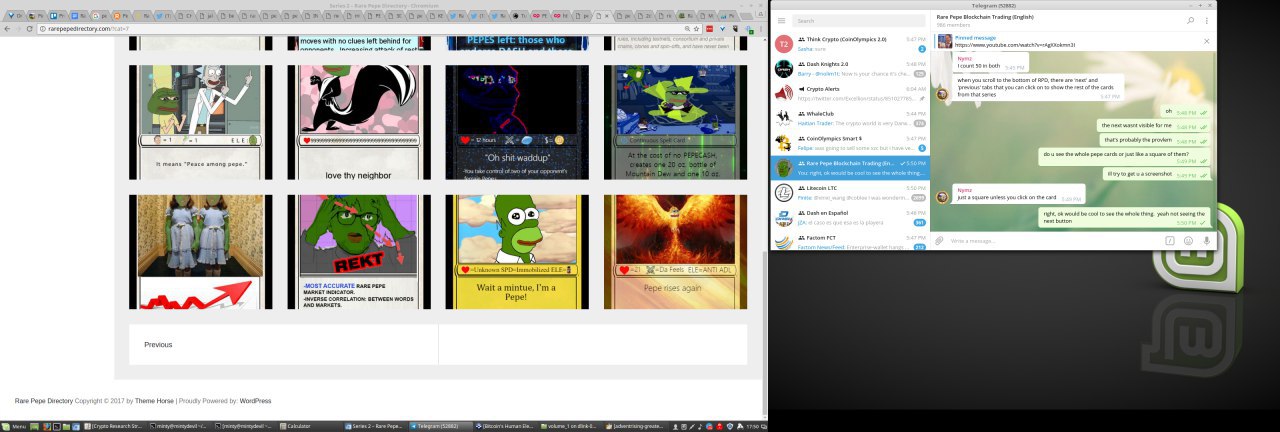Open the WordPress footer link
Viewport: 1280px width, 432px height.
tap(255, 401)
